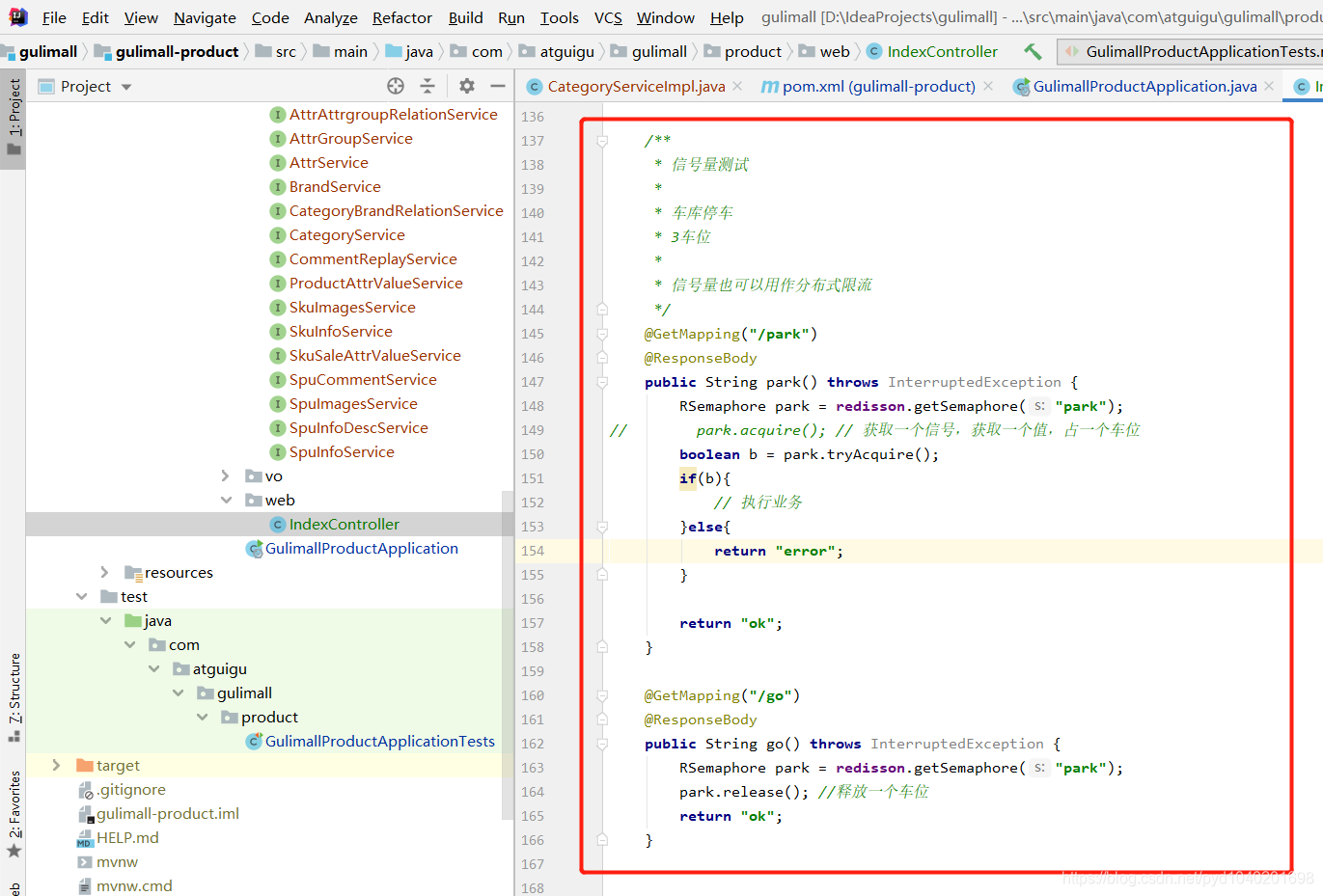
Task: Click interface icon of AttrService
Action: pyautogui.click(x=277, y=163)
